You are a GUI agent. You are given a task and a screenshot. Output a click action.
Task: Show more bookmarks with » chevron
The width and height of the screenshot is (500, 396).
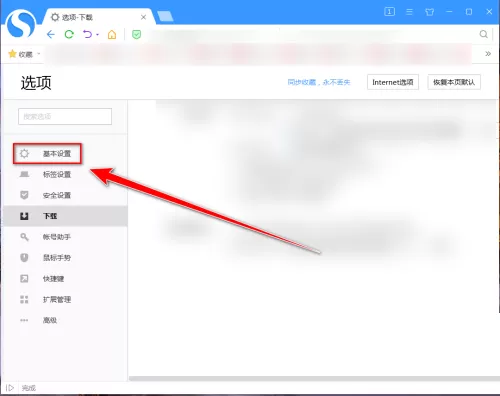488,54
